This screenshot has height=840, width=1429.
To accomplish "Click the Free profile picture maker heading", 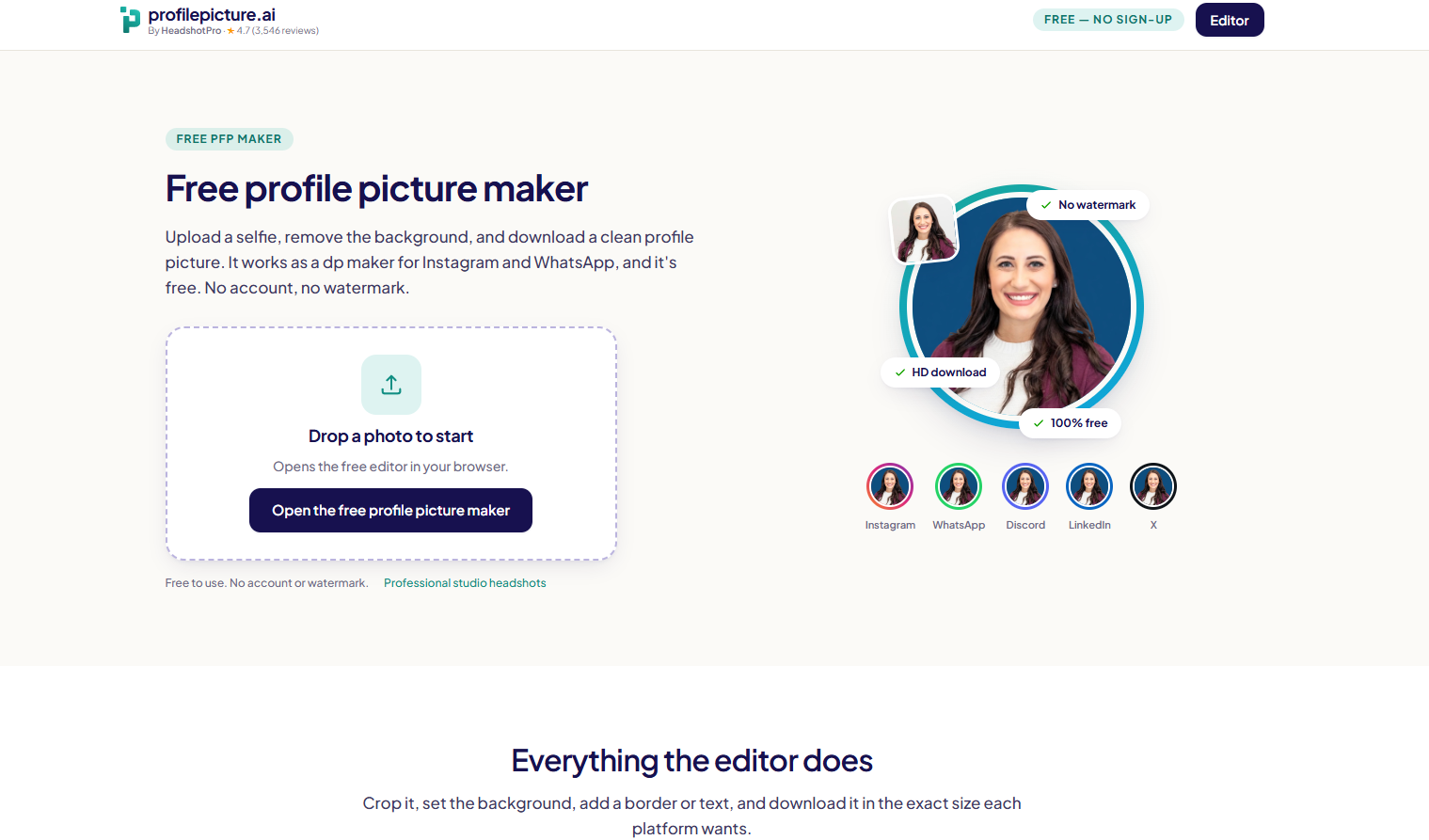I will coord(376,189).
